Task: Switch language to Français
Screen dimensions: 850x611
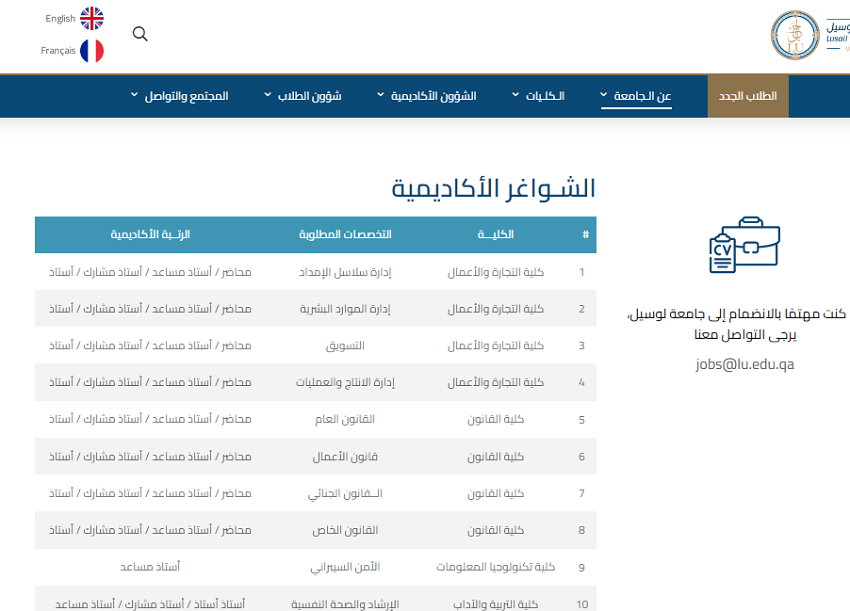Action: point(58,50)
